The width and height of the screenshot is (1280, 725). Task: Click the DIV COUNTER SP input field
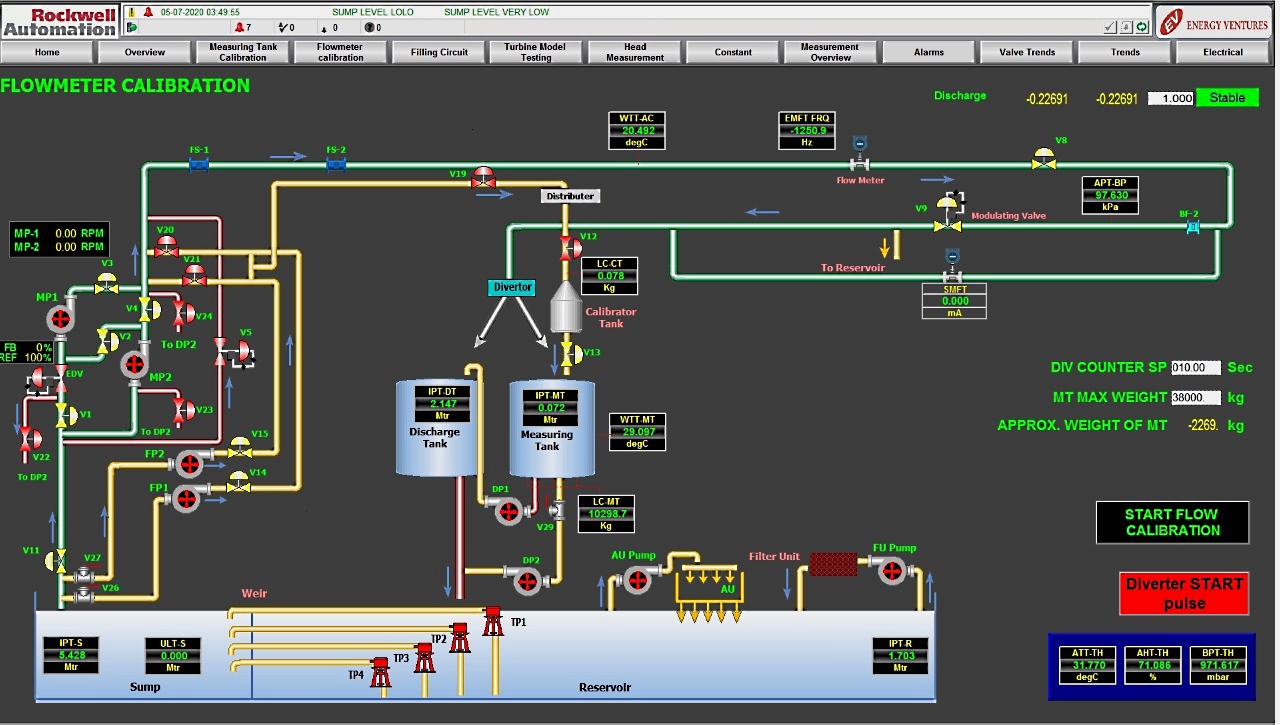(x=1196, y=368)
